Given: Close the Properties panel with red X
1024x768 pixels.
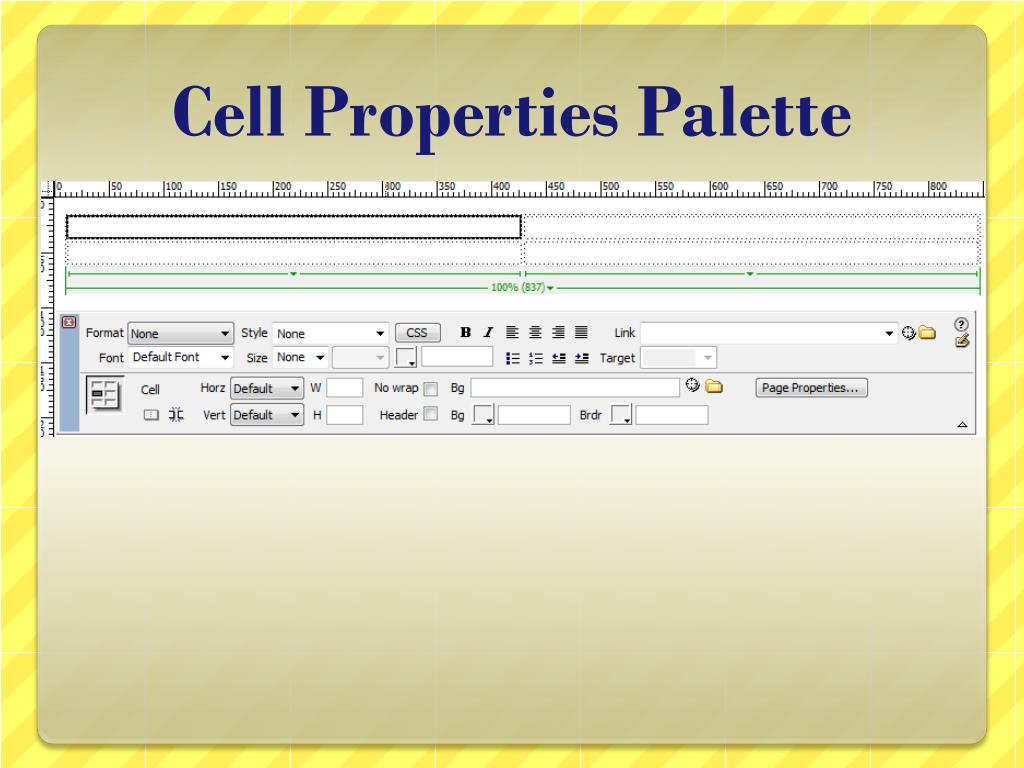Looking at the screenshot, I should coord(69,322).
